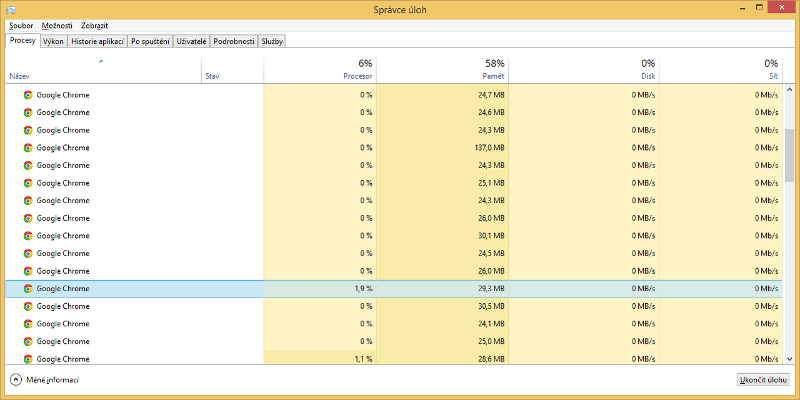Image resolution: width=800 pixels, height=400 pixels.
Task: Click the Task Manager icon in title bar
Action: click(10, 9)
